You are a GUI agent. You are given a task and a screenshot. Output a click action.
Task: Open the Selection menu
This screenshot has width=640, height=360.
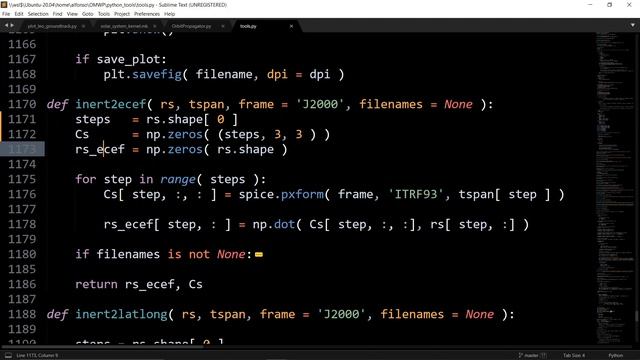coord(38,14)
